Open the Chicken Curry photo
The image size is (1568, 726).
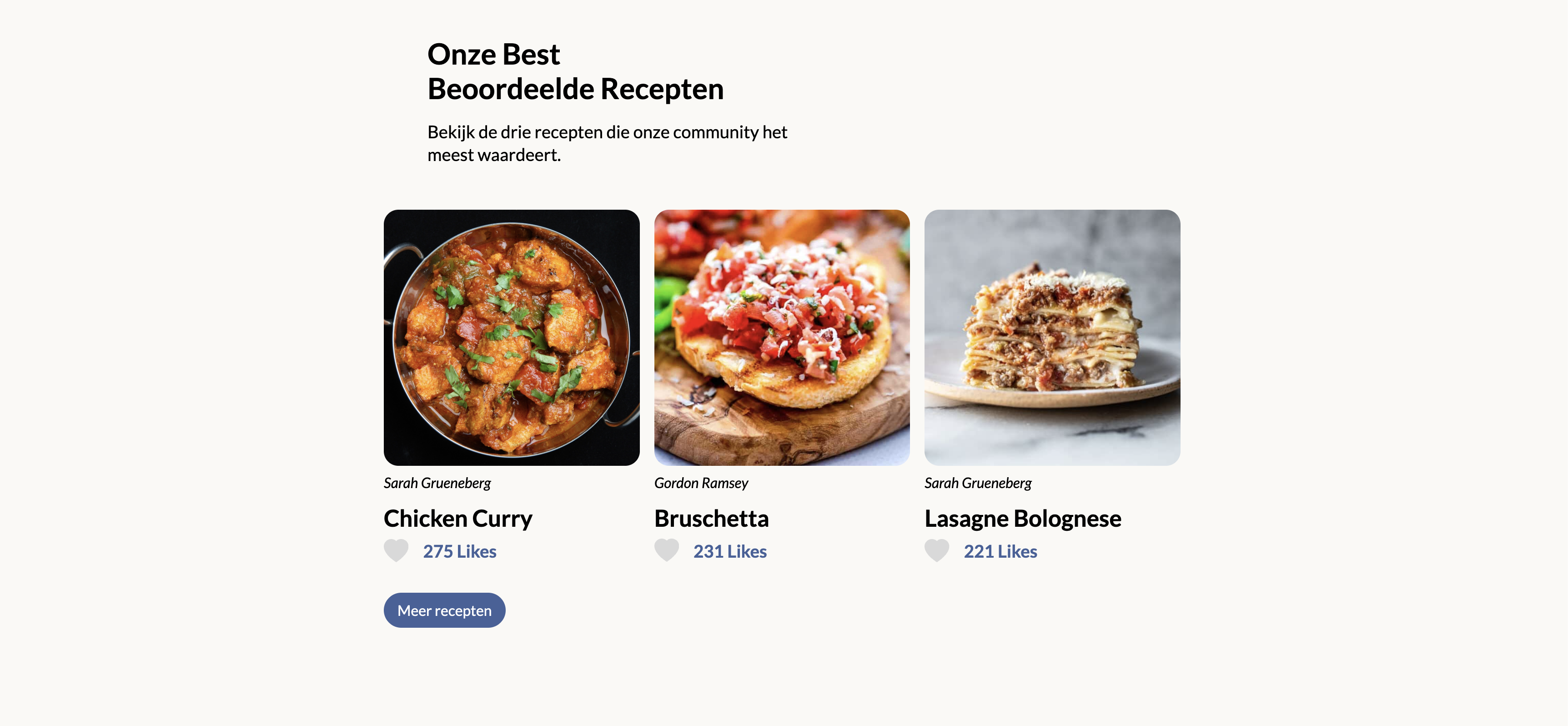click(511, 338)
